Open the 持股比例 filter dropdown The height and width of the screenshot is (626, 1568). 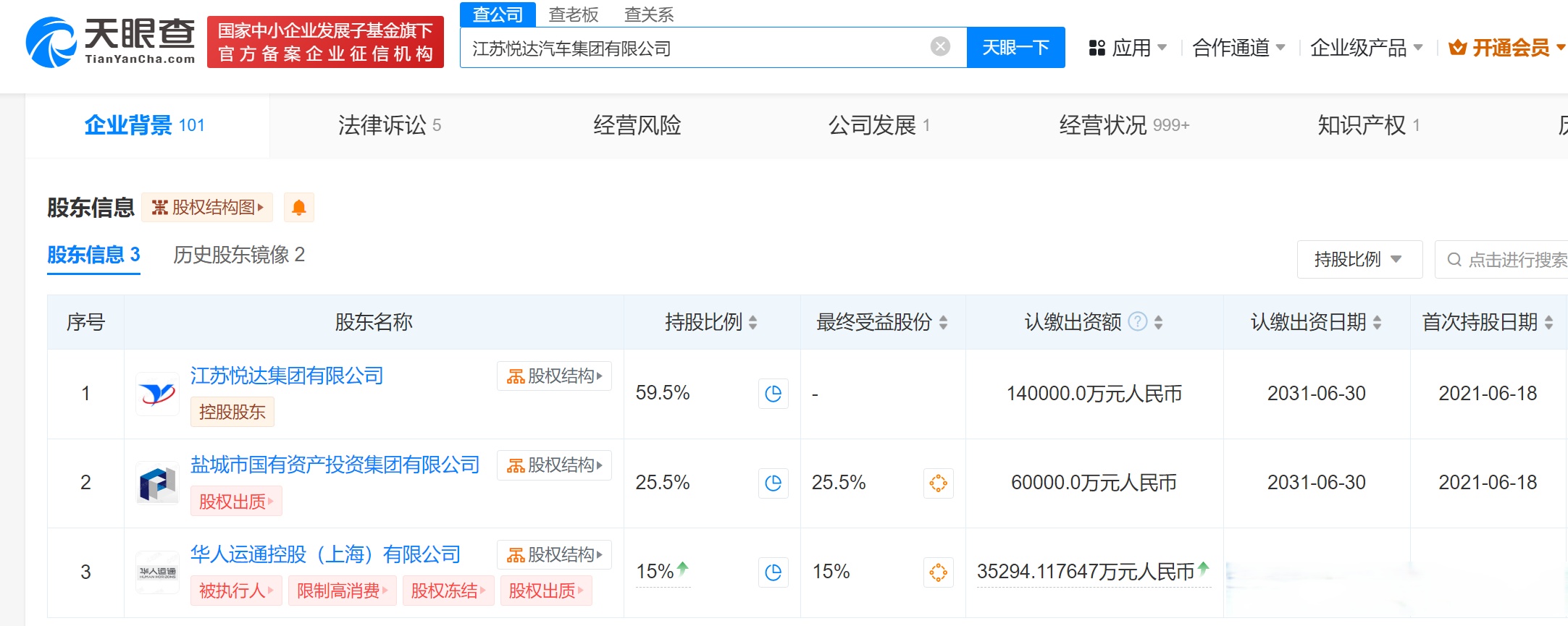click(x=1359, y=259)
